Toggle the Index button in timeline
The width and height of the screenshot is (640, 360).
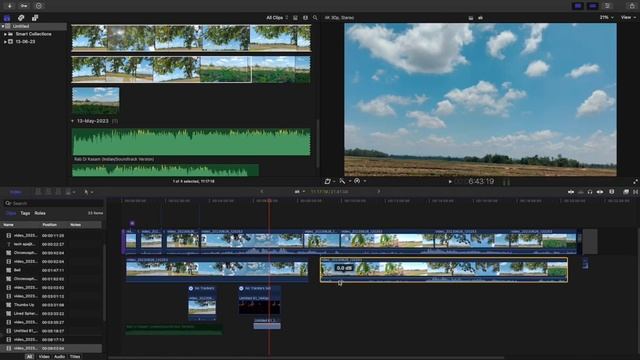[x=16, y=192]
